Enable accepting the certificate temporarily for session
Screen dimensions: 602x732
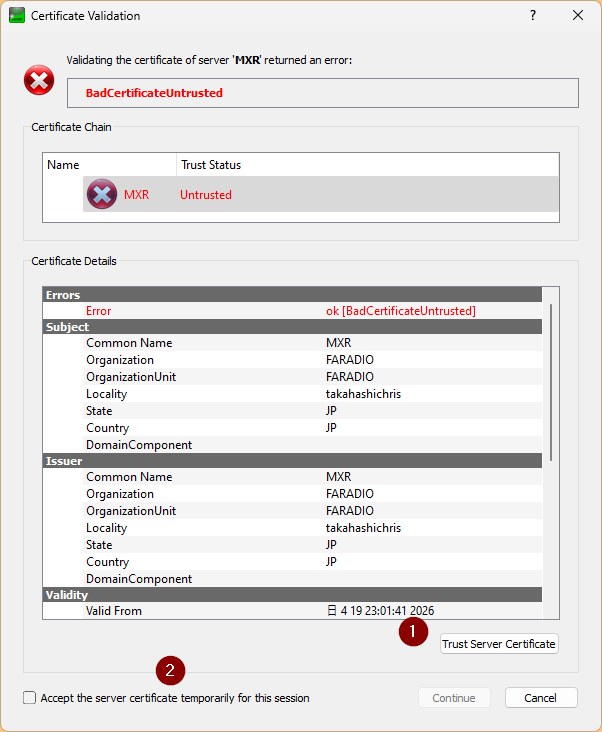click(29, 697)
